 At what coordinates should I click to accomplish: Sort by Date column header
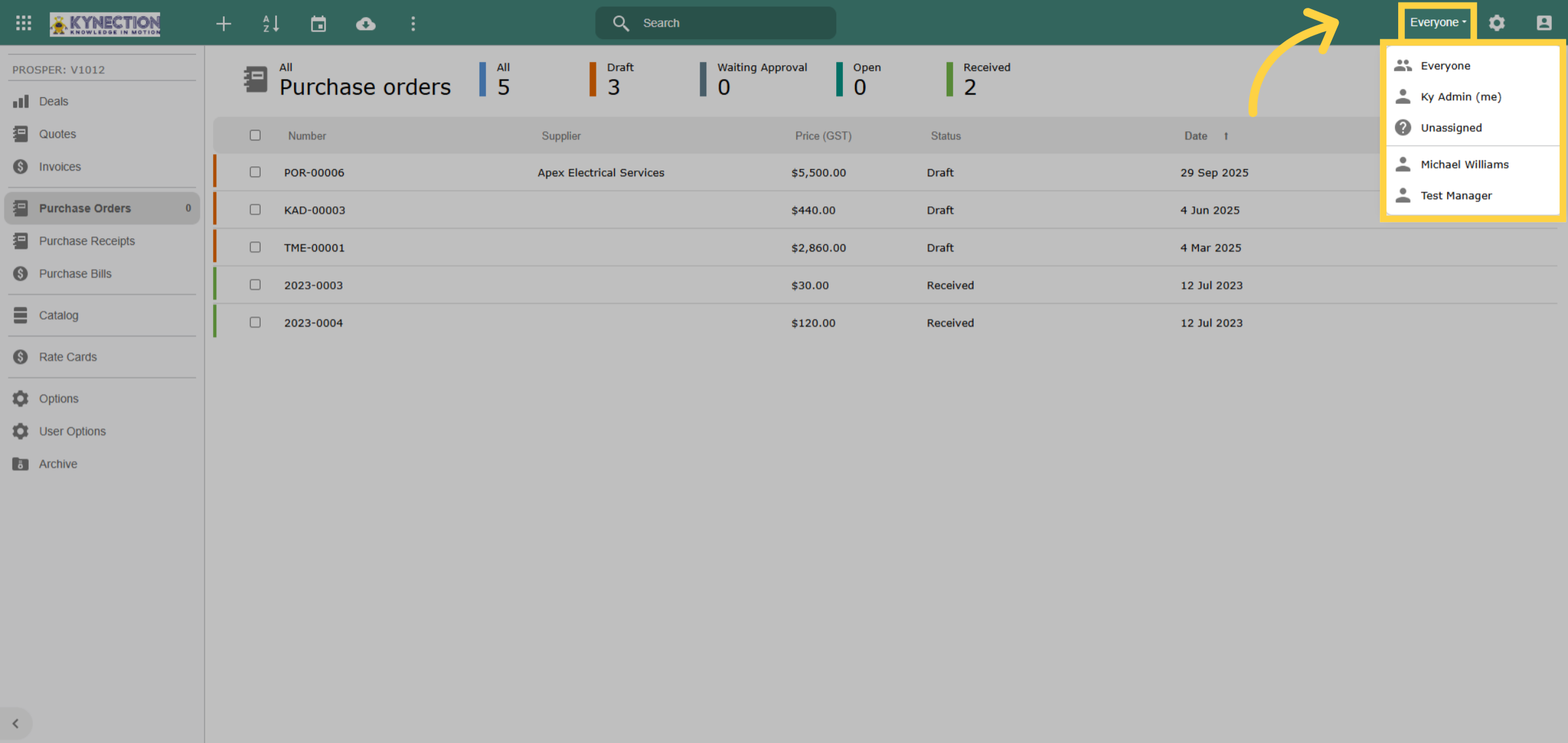tap(1196, 136)
